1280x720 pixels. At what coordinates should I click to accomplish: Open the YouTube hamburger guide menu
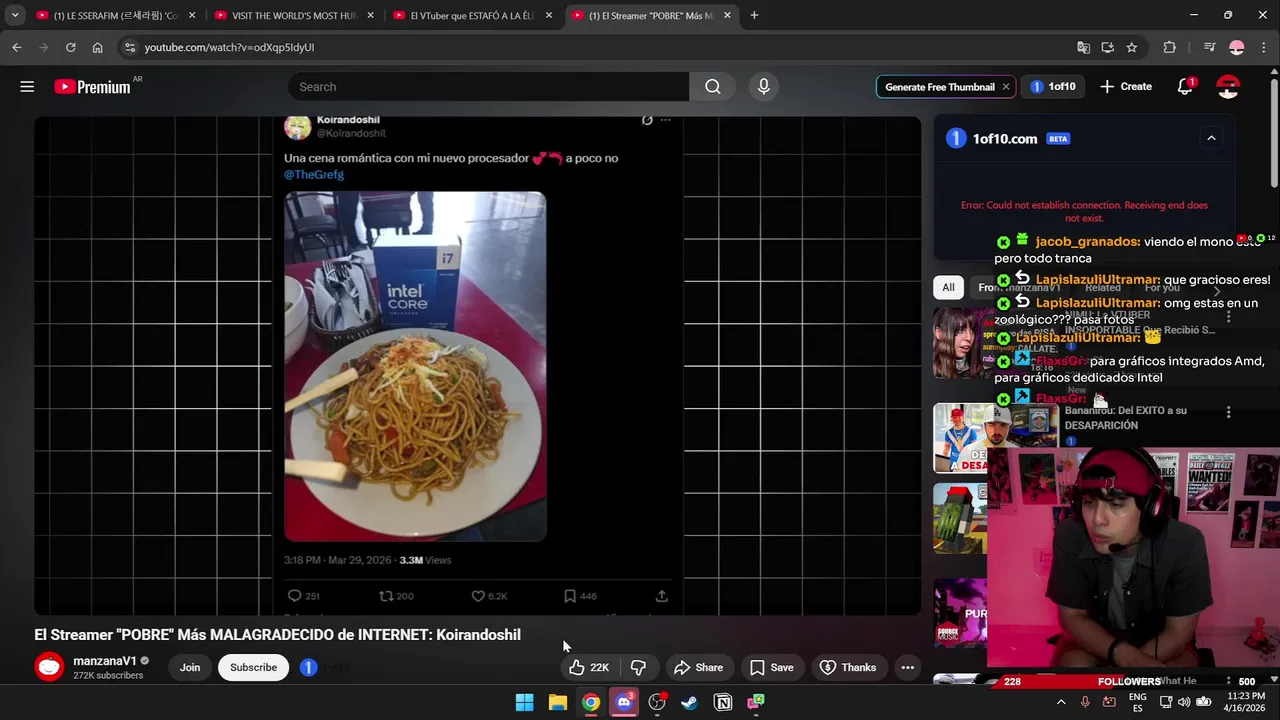(27, 87)
